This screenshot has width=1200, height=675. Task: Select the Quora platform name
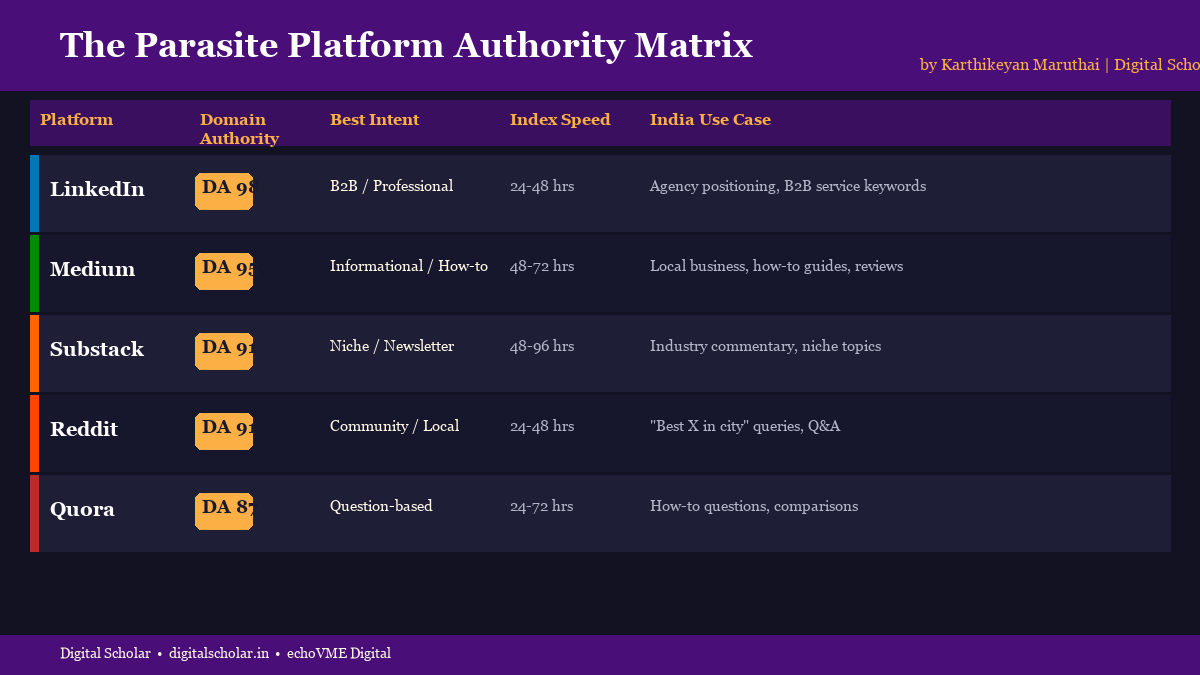[x=82, y=509]
